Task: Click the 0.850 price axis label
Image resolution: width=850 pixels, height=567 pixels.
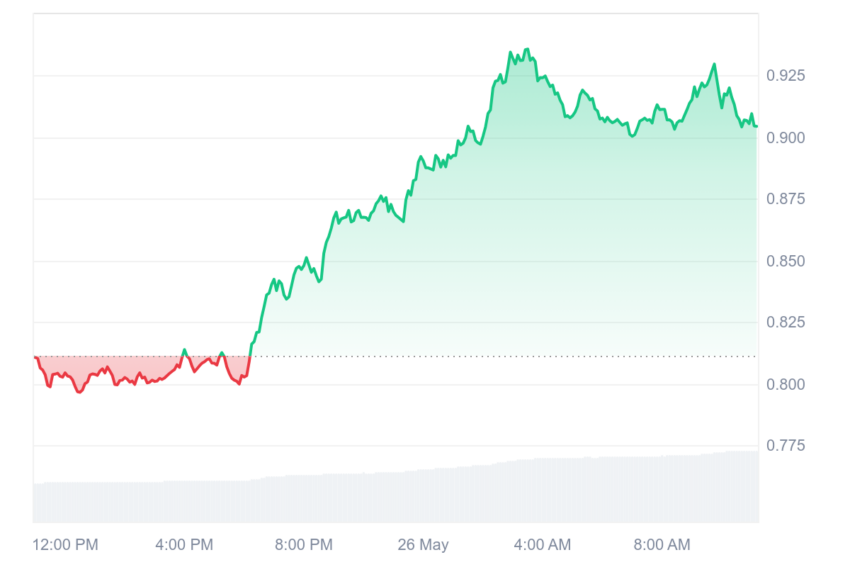Action: (x=785, y=261)
